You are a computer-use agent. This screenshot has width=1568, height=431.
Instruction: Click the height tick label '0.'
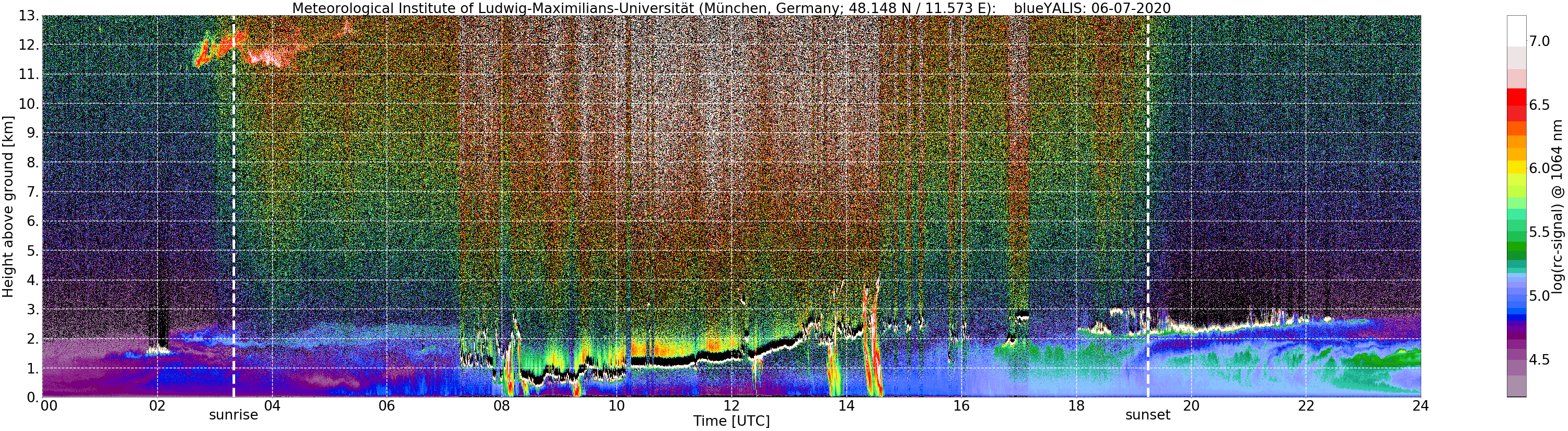coord(32,398)
